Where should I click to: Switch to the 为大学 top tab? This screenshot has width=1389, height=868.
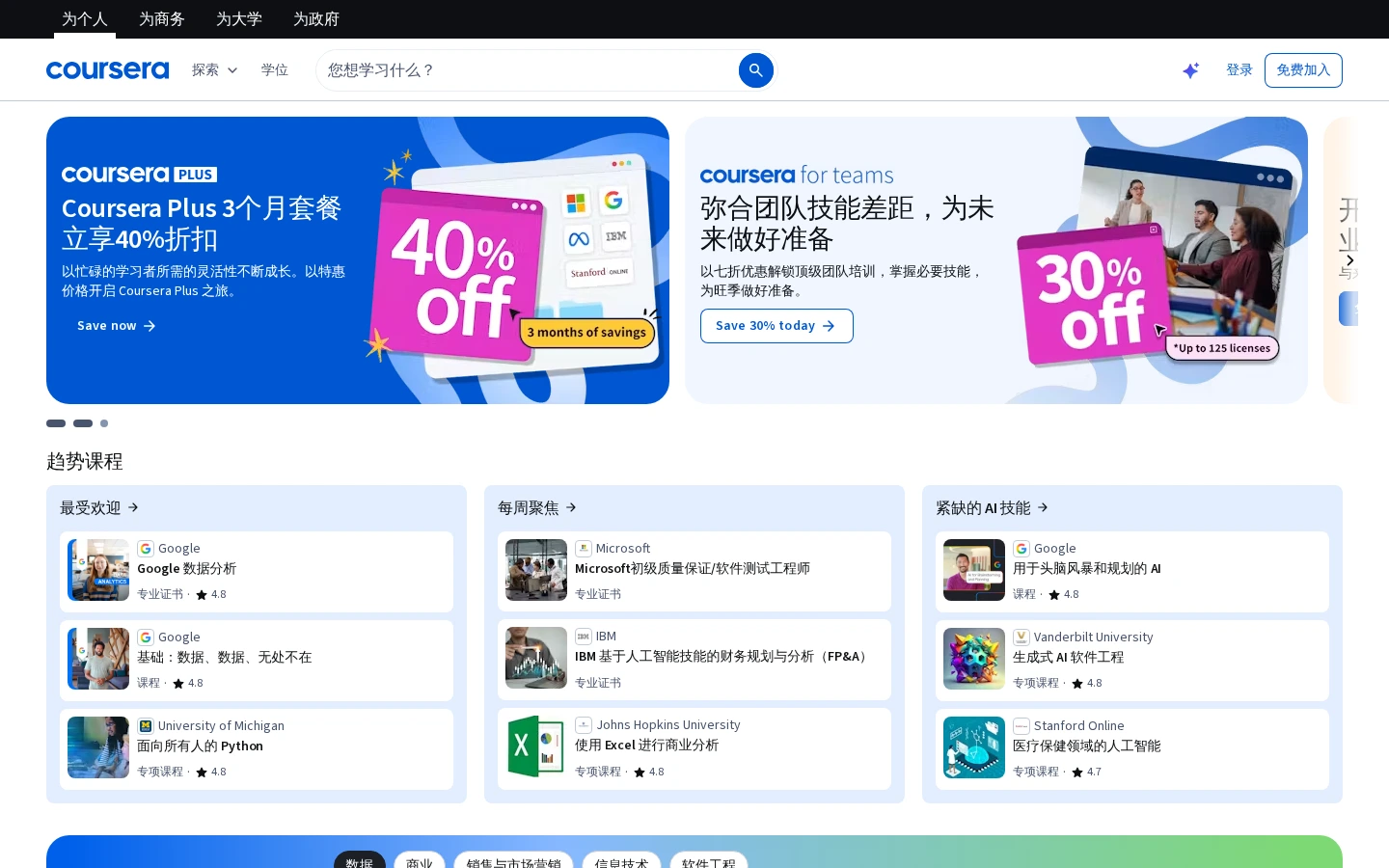pos(239,19)
